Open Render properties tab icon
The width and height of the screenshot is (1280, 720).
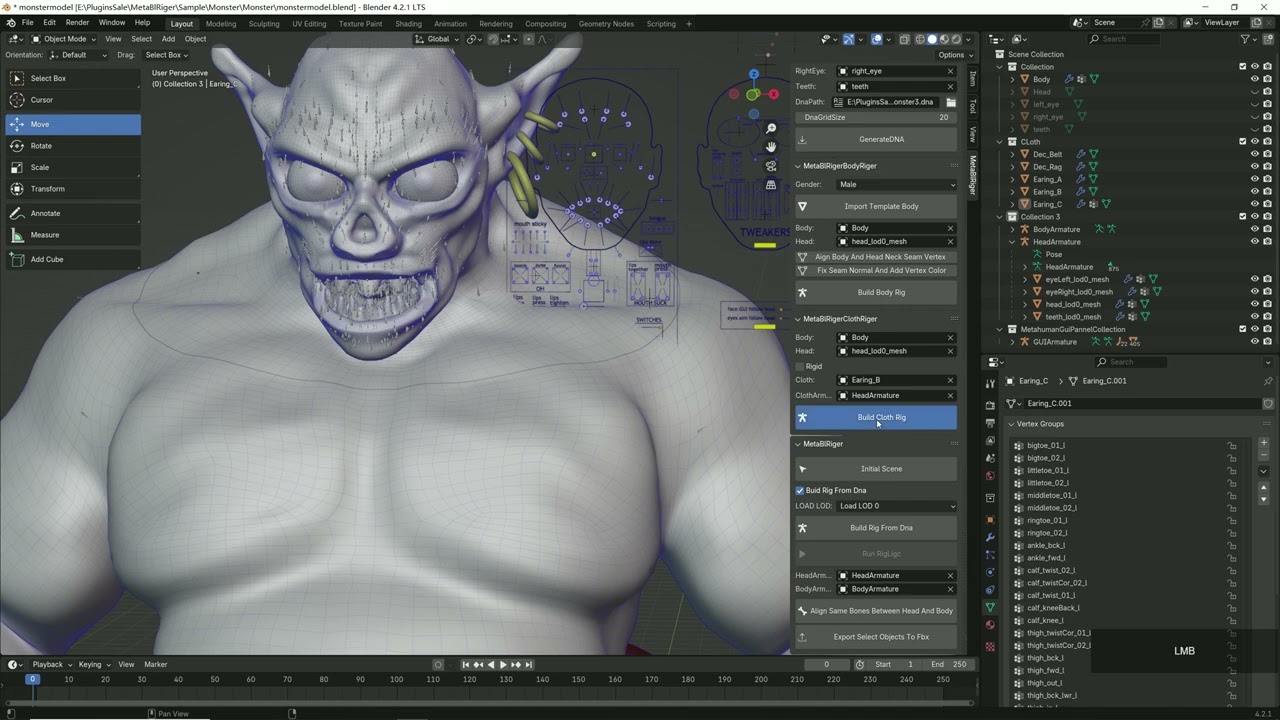[x=990, y=405]
